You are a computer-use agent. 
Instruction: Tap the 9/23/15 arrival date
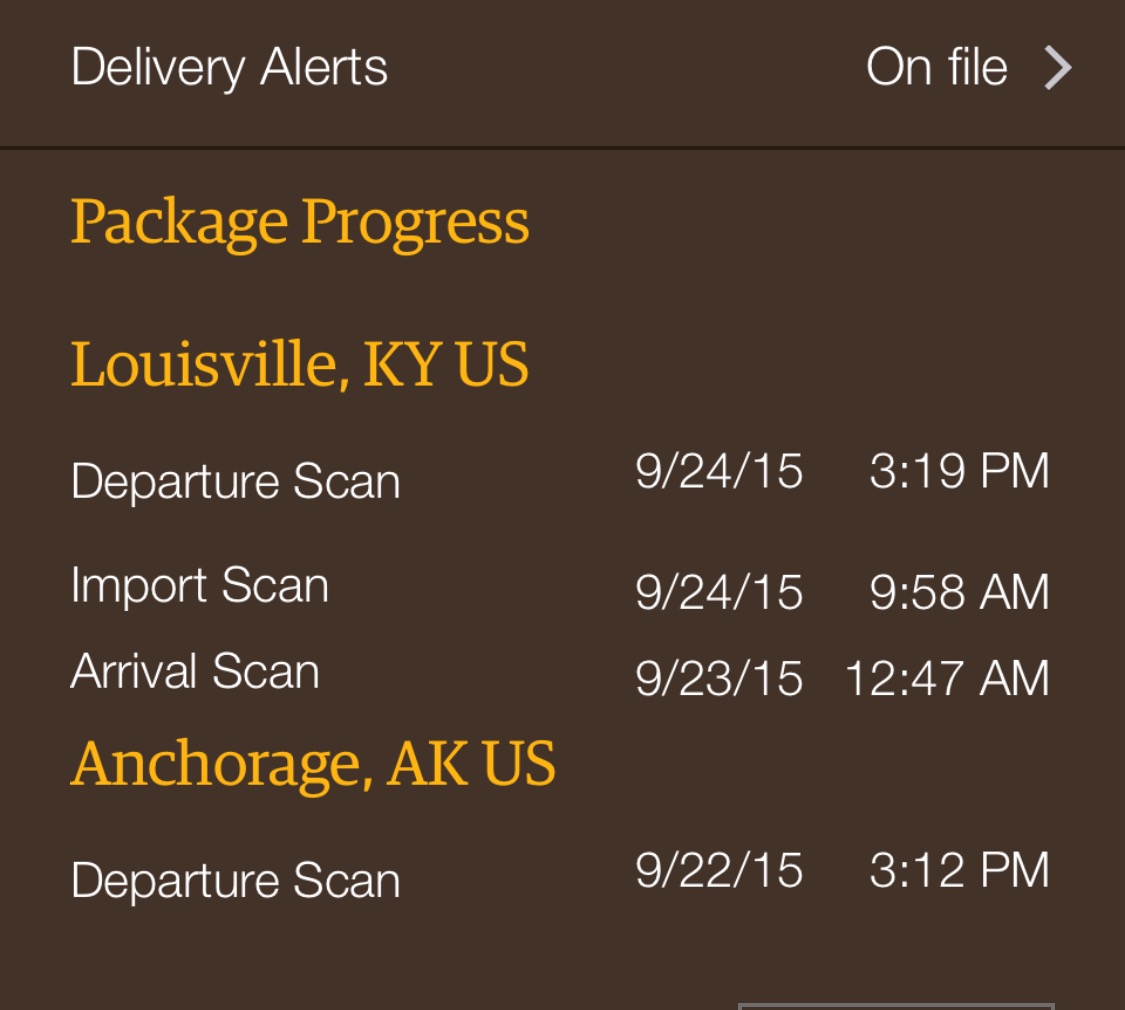coord(718,679)
